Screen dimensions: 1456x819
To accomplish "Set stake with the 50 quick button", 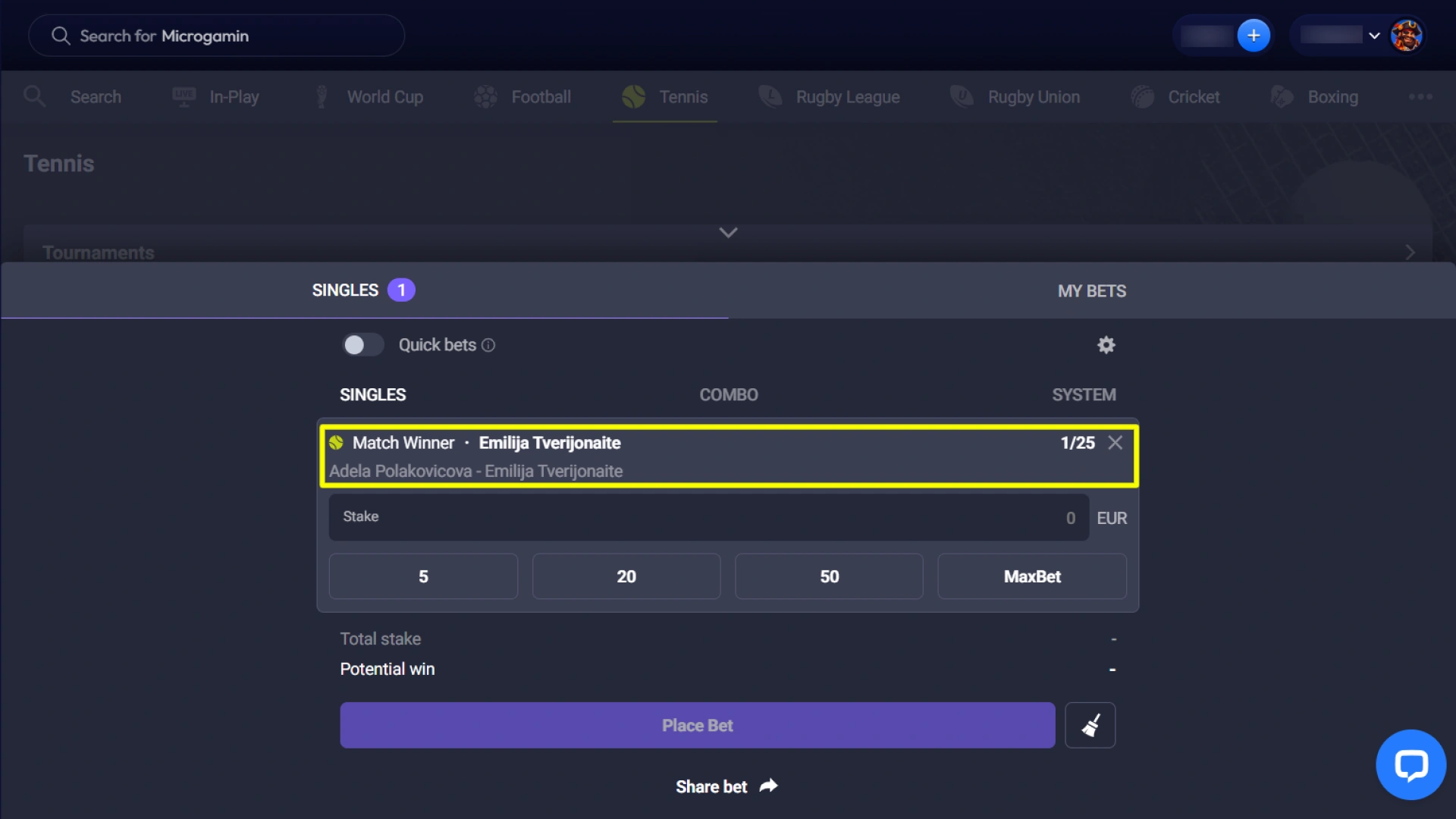I will click(x=829, y=576).
